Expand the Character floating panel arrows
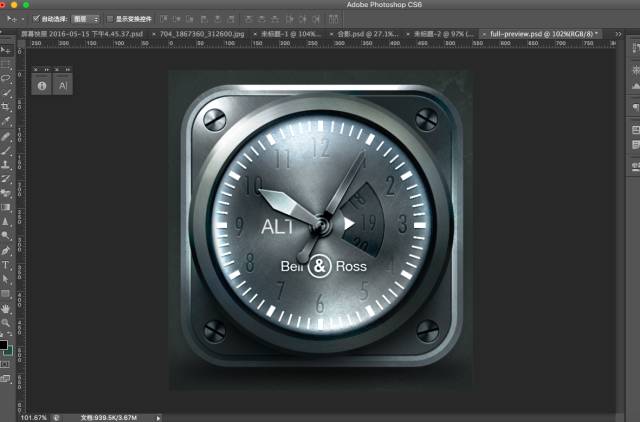The height and width of the screenshot is (422, 640). pyautogui.click(x=68, y=70)
